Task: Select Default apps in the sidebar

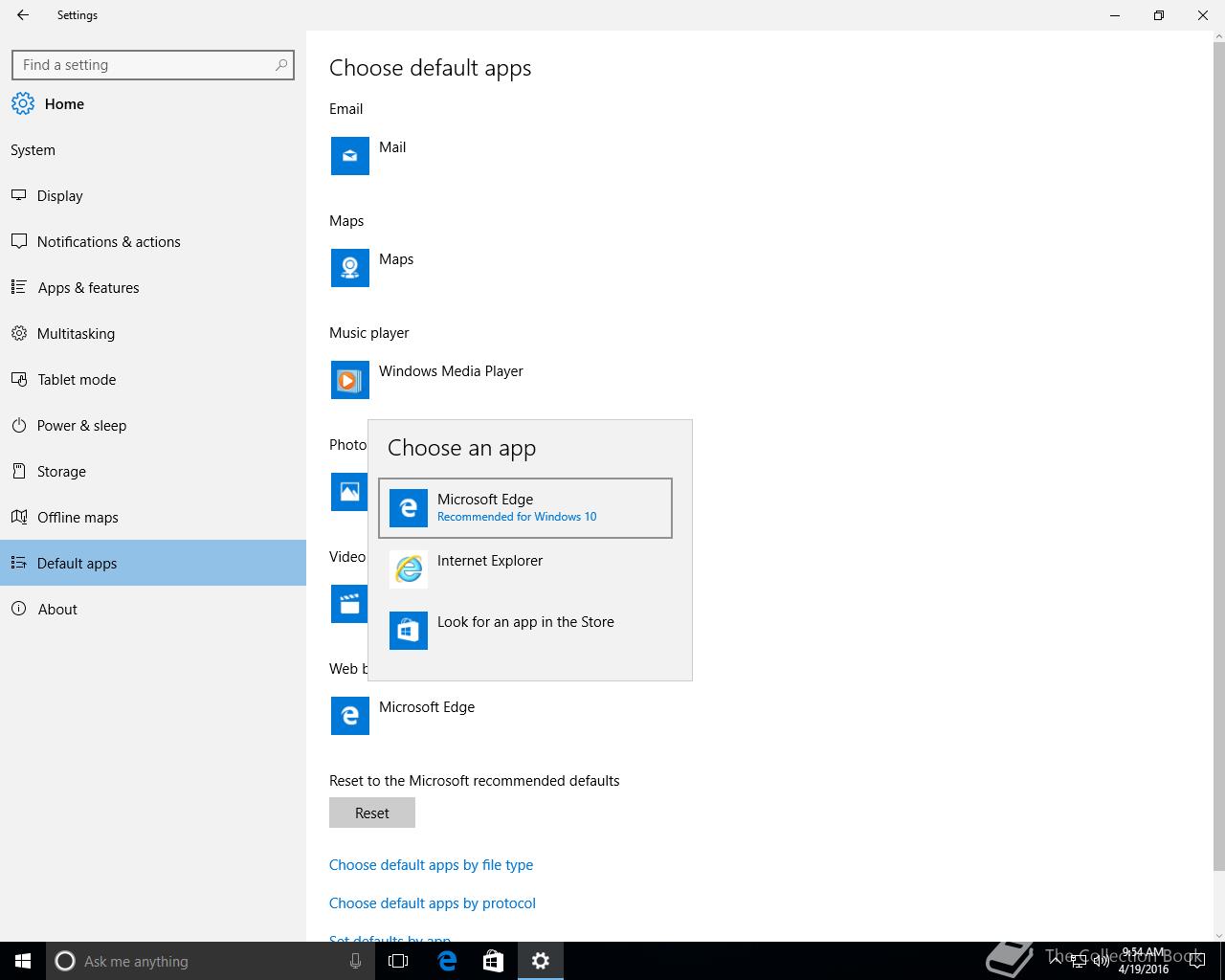Action: point(153,563)
